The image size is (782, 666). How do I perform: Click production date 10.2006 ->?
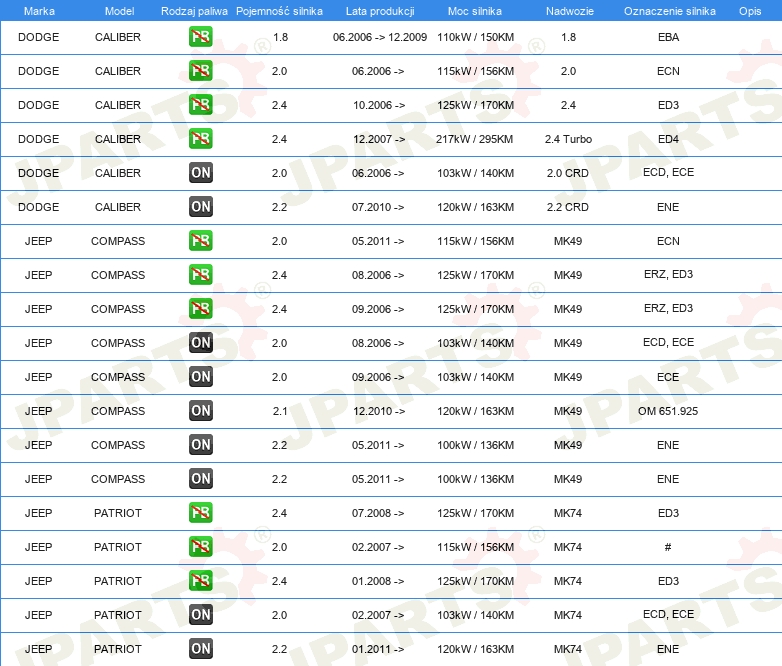379,105
